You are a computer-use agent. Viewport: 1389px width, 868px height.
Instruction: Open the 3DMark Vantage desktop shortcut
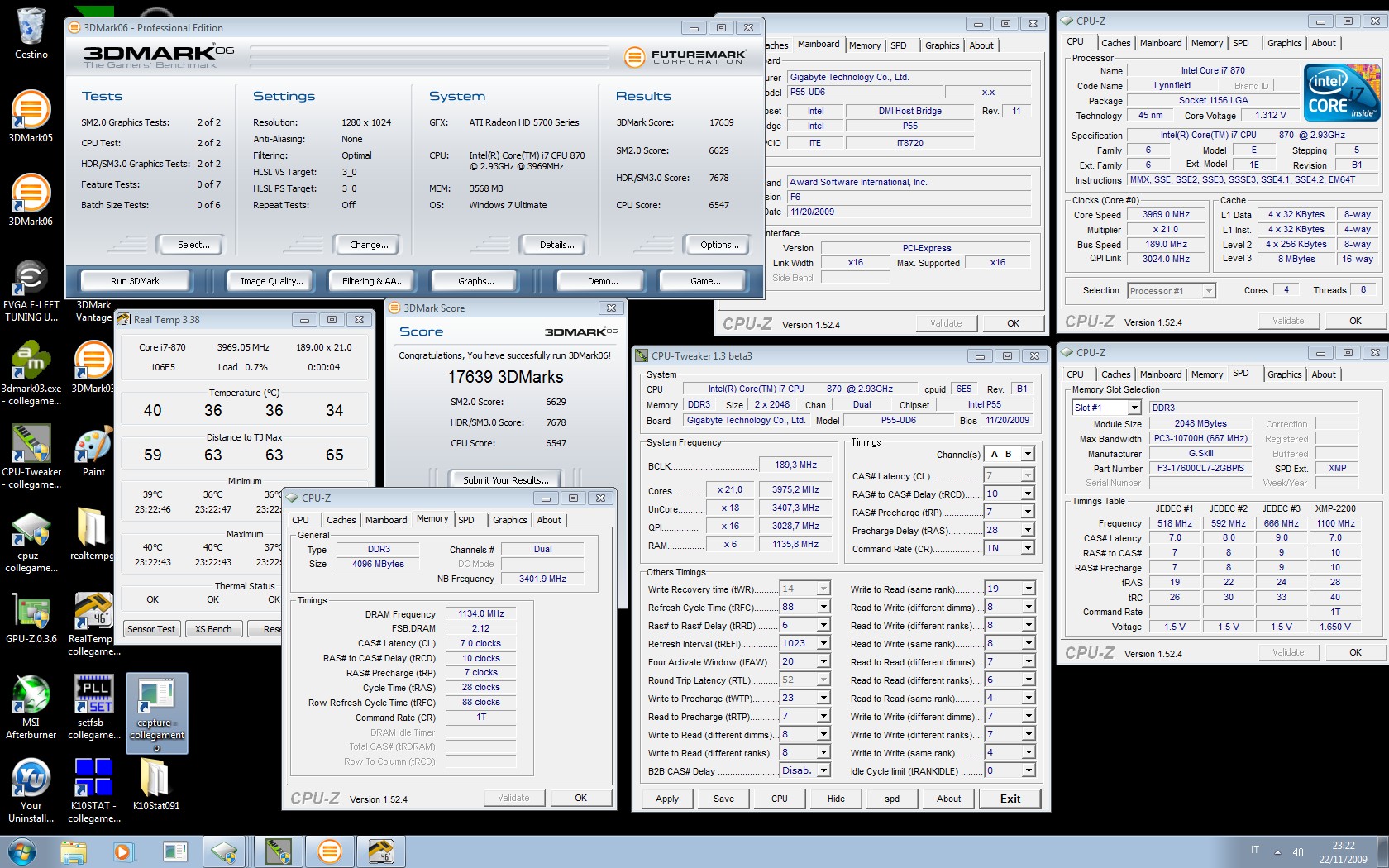[x=93, y=311]
